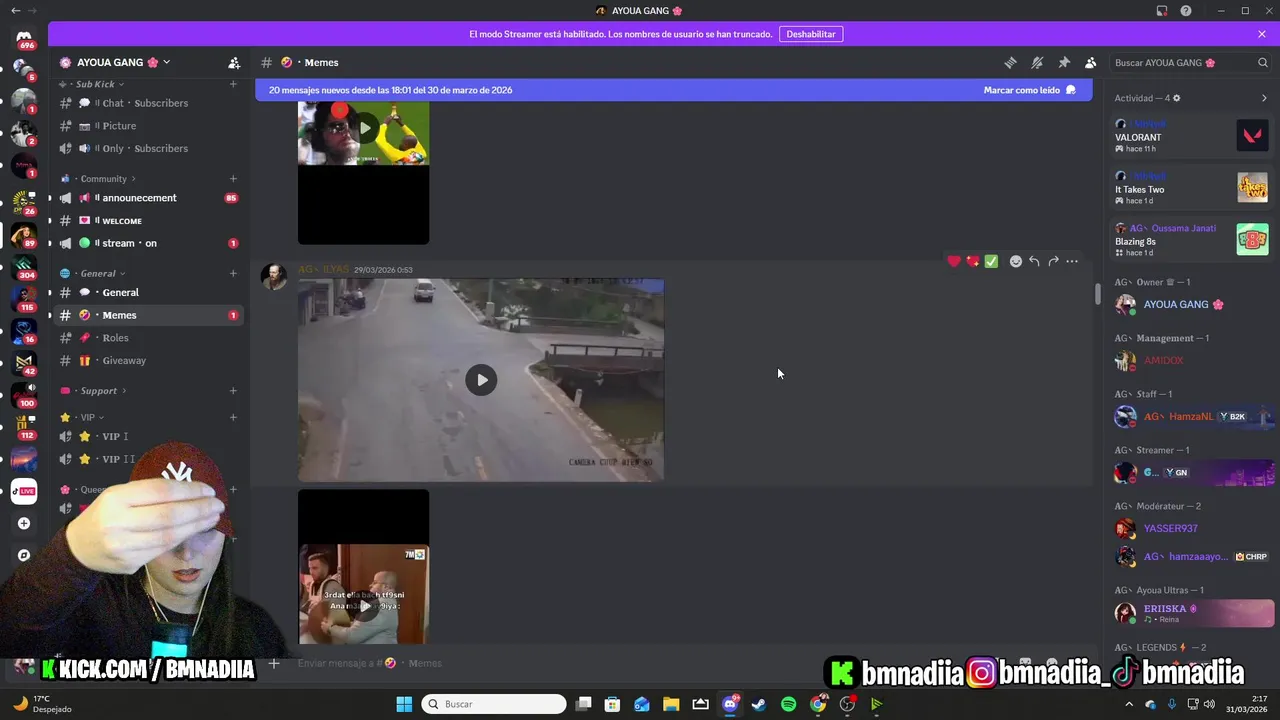This screenshot has height=720, width=1280.
Task: Reply to the ILYAS message
Action: pyautogui.click(x=1034, y=261)
